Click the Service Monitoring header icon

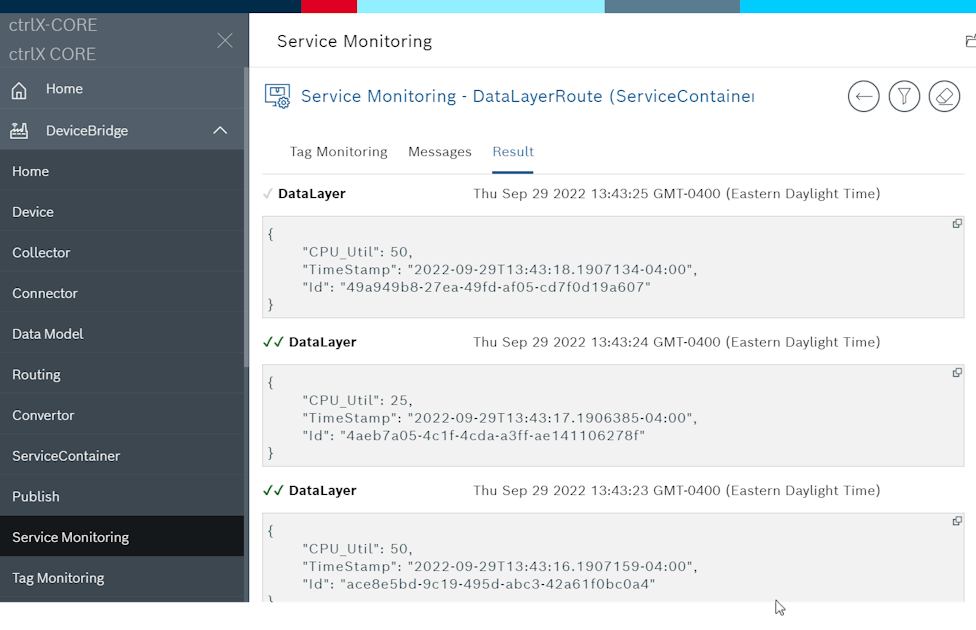pos(277,96)
